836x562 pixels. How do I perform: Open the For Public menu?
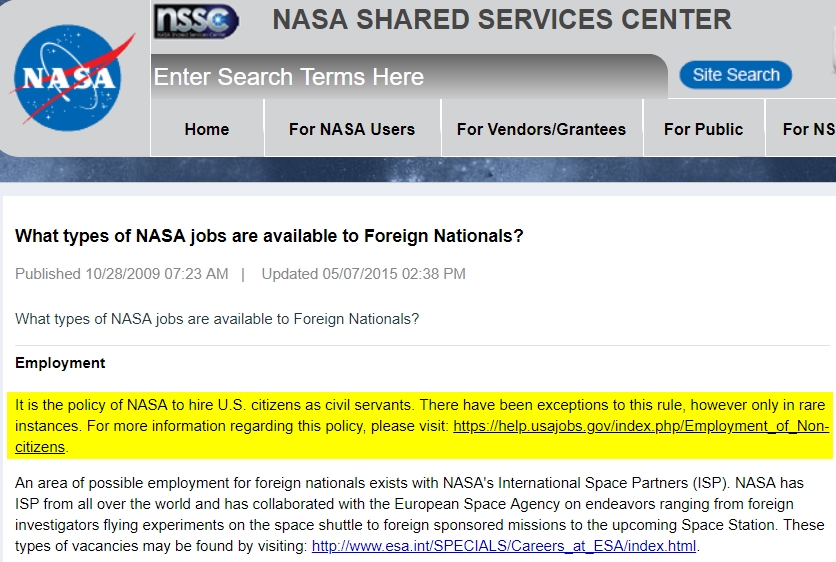703,129
